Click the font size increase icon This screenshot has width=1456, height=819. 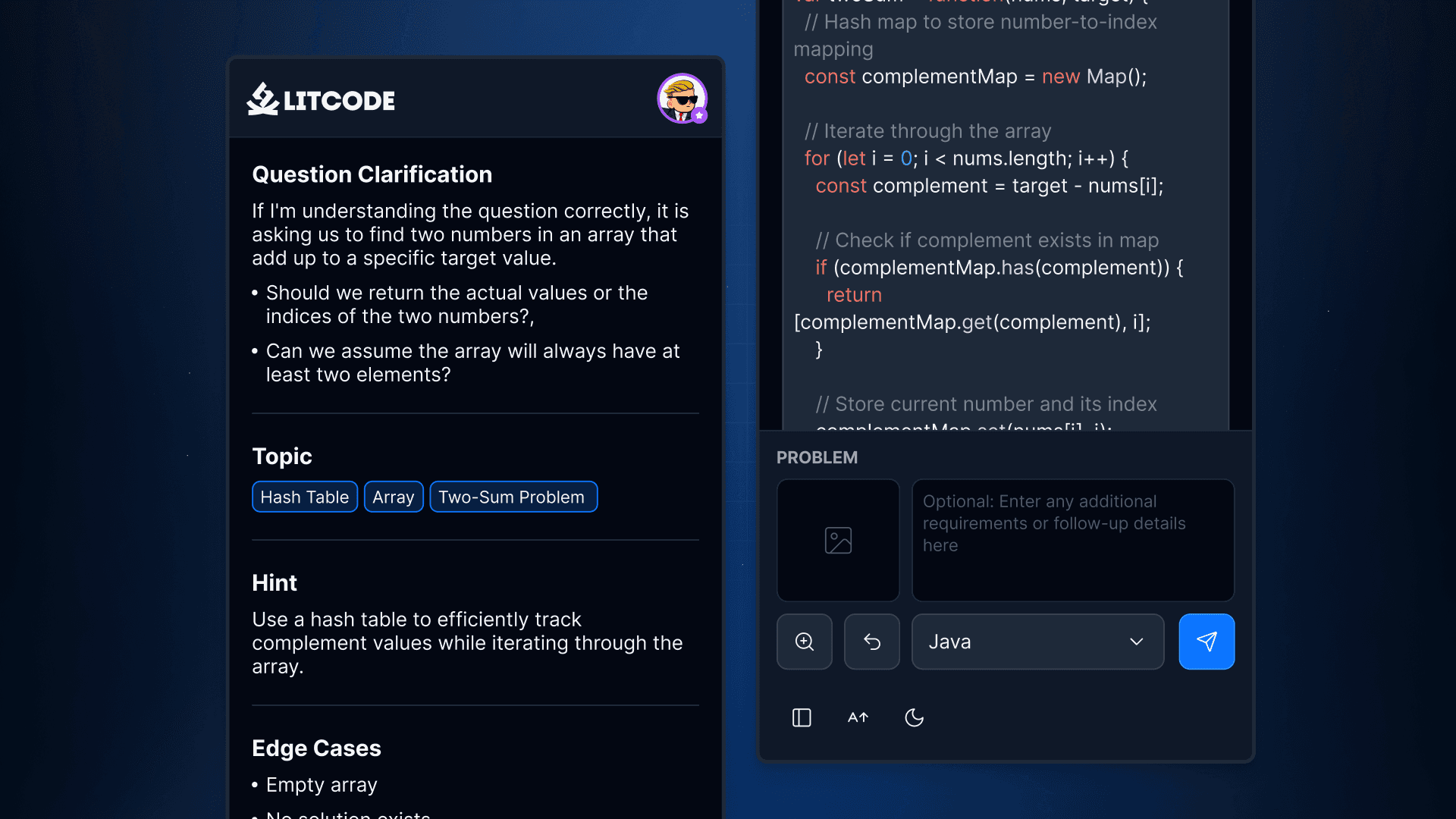click(858, 717)
